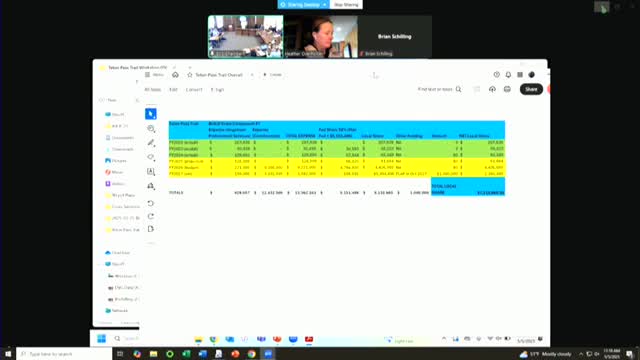640x360 pixels.
Task: Click the Stop Sharing button
Action: click(346, 4)
